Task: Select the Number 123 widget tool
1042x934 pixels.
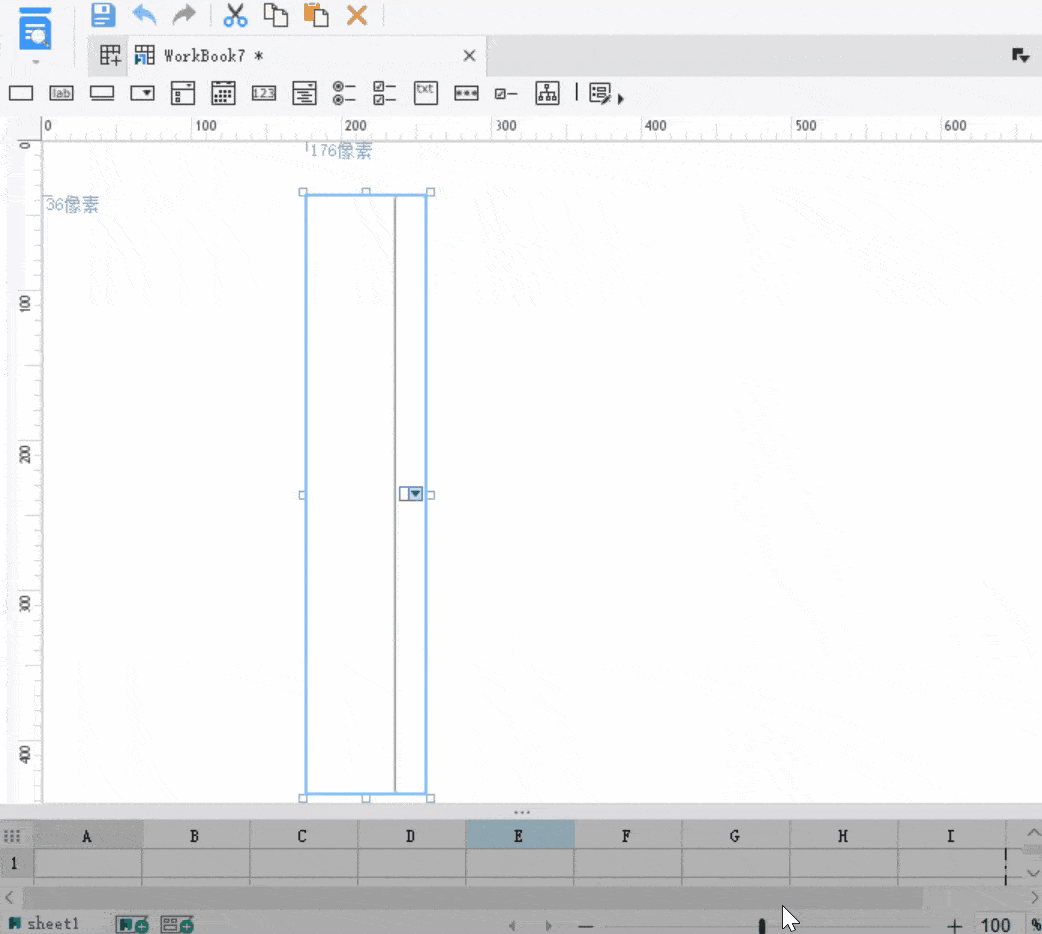Action: (x=263, y=93)
